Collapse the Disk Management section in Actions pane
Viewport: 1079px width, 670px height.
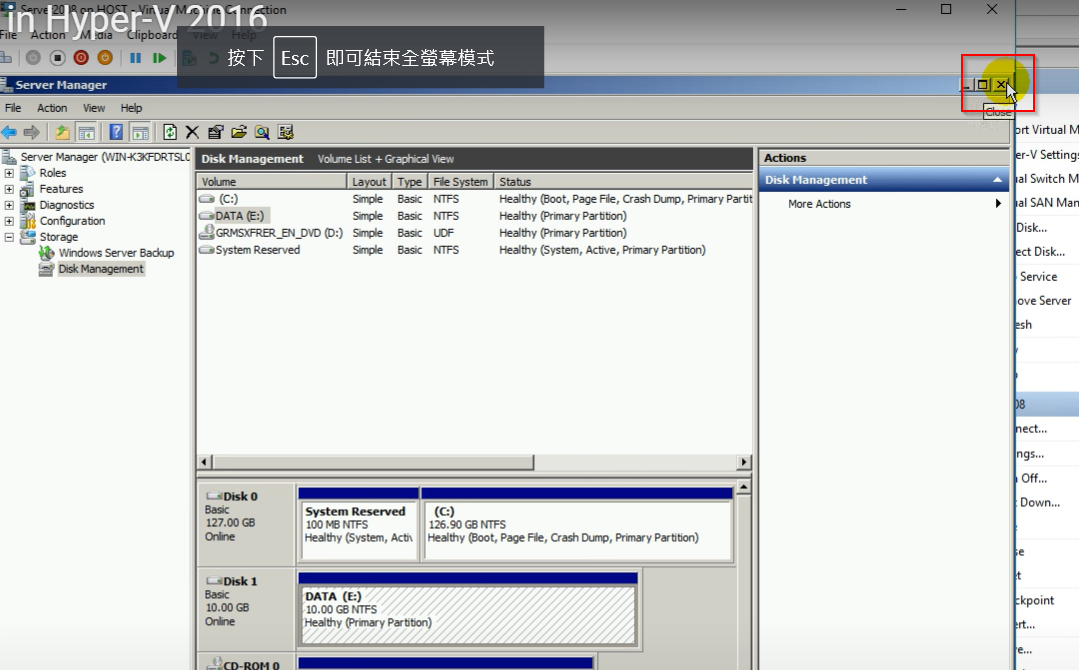997,180
